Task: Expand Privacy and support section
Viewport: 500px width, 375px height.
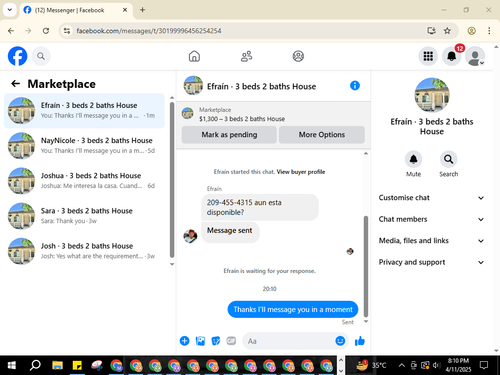Action: [x=431, y=262]
